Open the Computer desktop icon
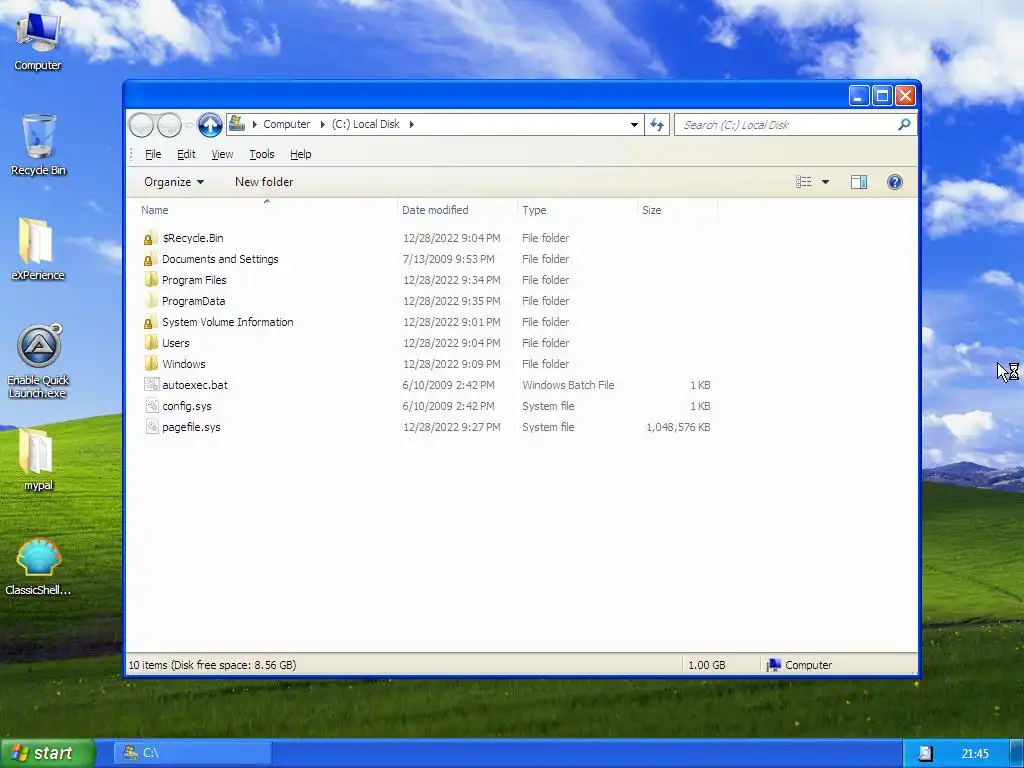The height and width of the screenshot is (768, 1024). [x=37, y=40]
